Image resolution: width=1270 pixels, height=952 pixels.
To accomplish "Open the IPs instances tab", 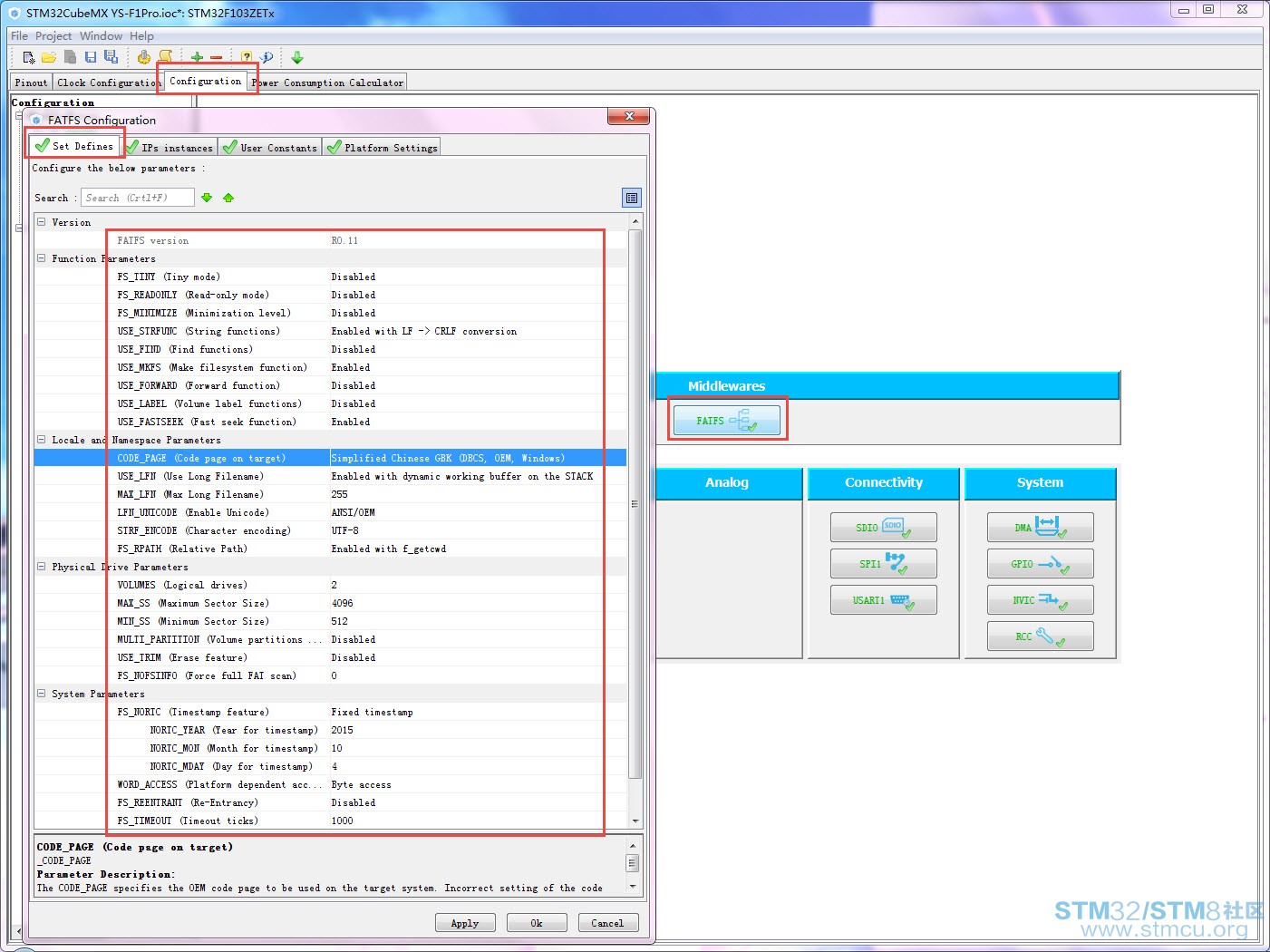I will (170, 148).
